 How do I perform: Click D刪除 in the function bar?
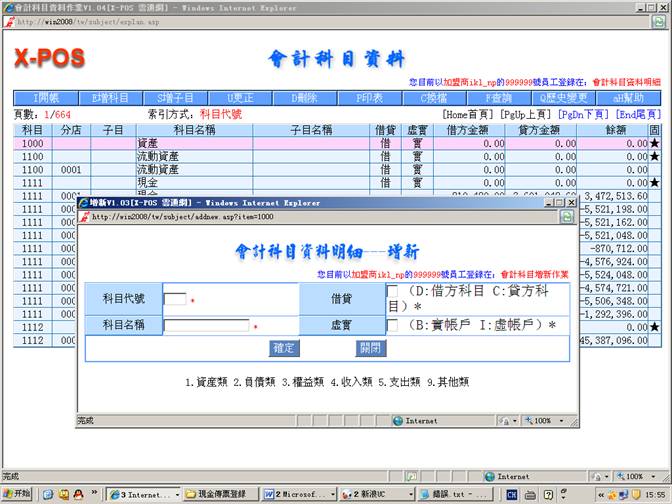304,98
